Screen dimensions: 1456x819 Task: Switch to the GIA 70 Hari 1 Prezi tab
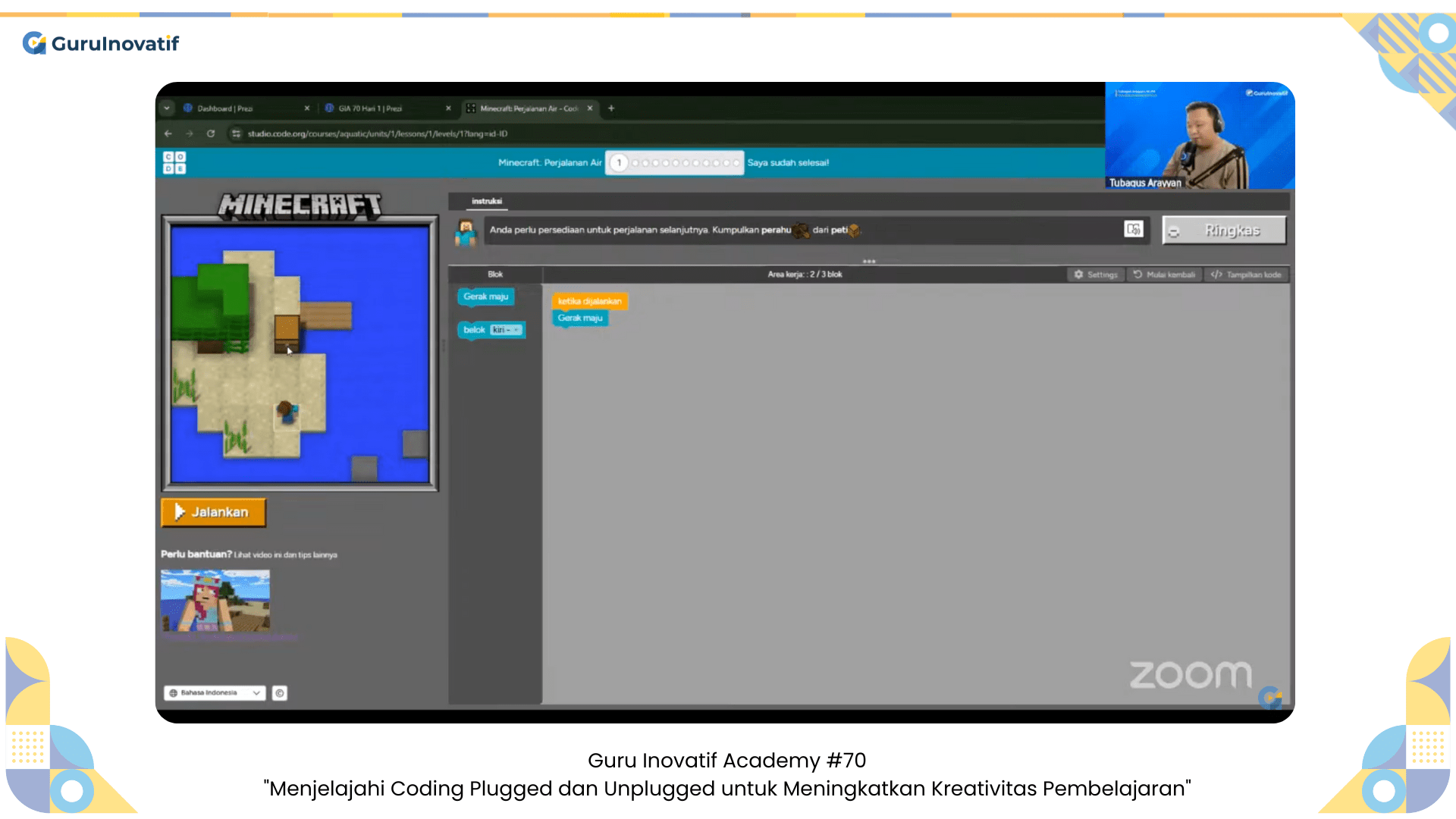click(372, 108)
